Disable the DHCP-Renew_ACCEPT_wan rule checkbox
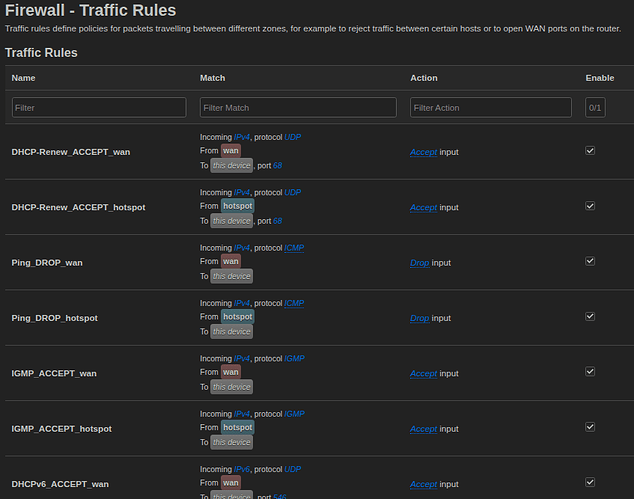634x499 pixels. click(x=590, y=151)
